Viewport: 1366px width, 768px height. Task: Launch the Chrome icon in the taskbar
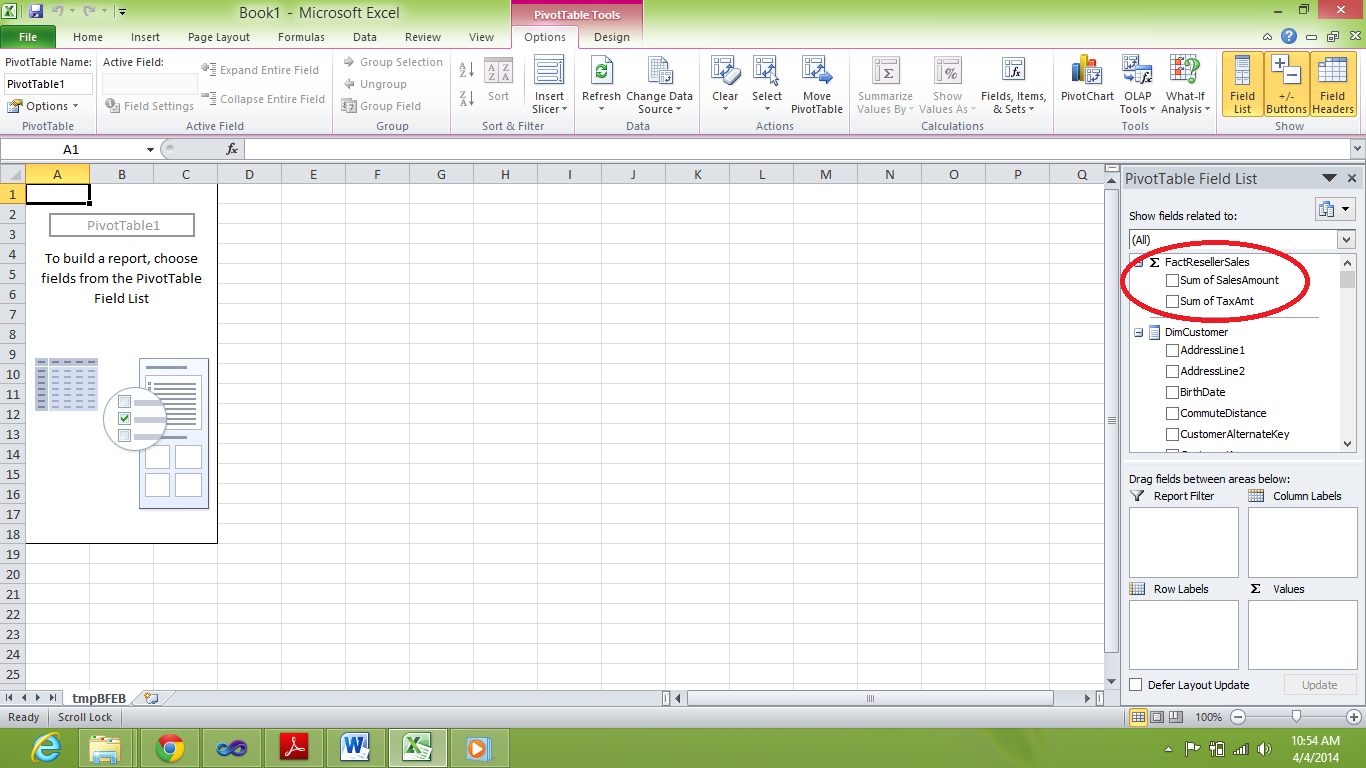170,747
